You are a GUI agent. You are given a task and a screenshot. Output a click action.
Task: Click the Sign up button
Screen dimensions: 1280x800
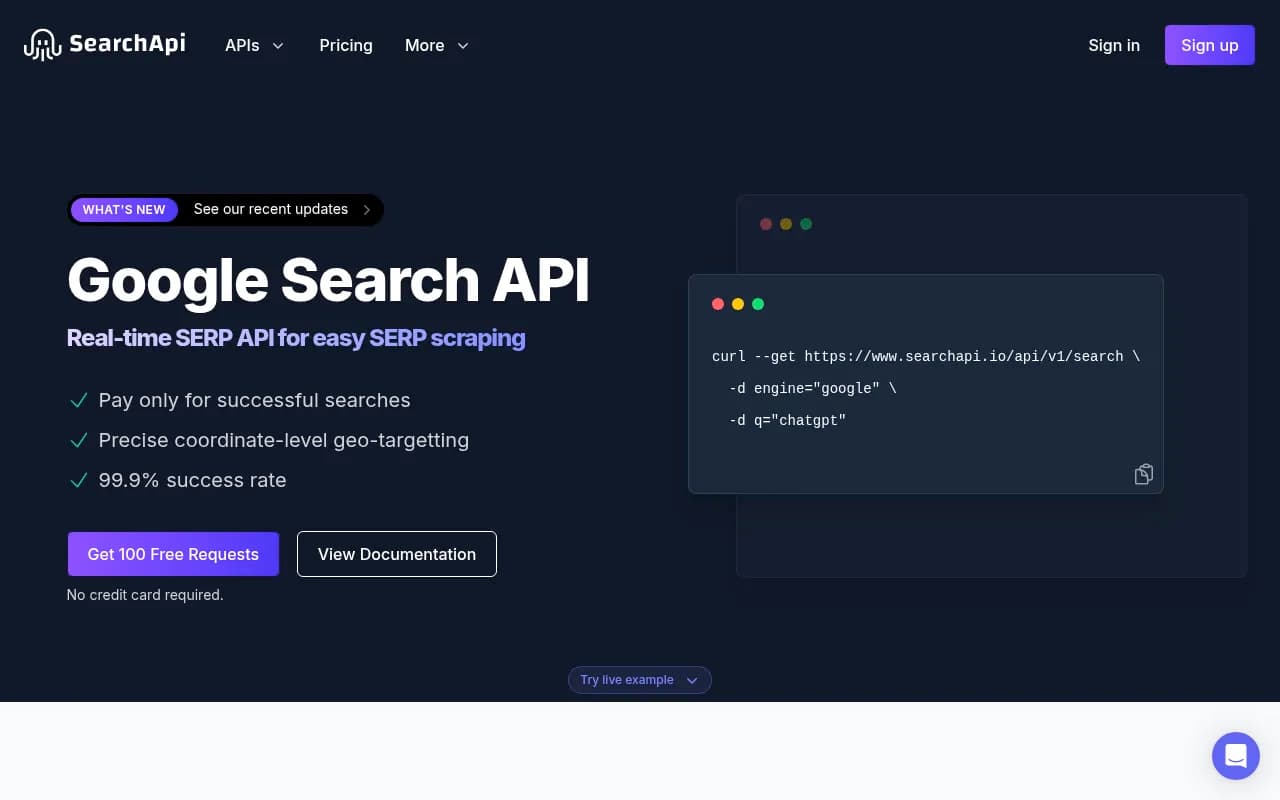click(x=1210, y=45)
